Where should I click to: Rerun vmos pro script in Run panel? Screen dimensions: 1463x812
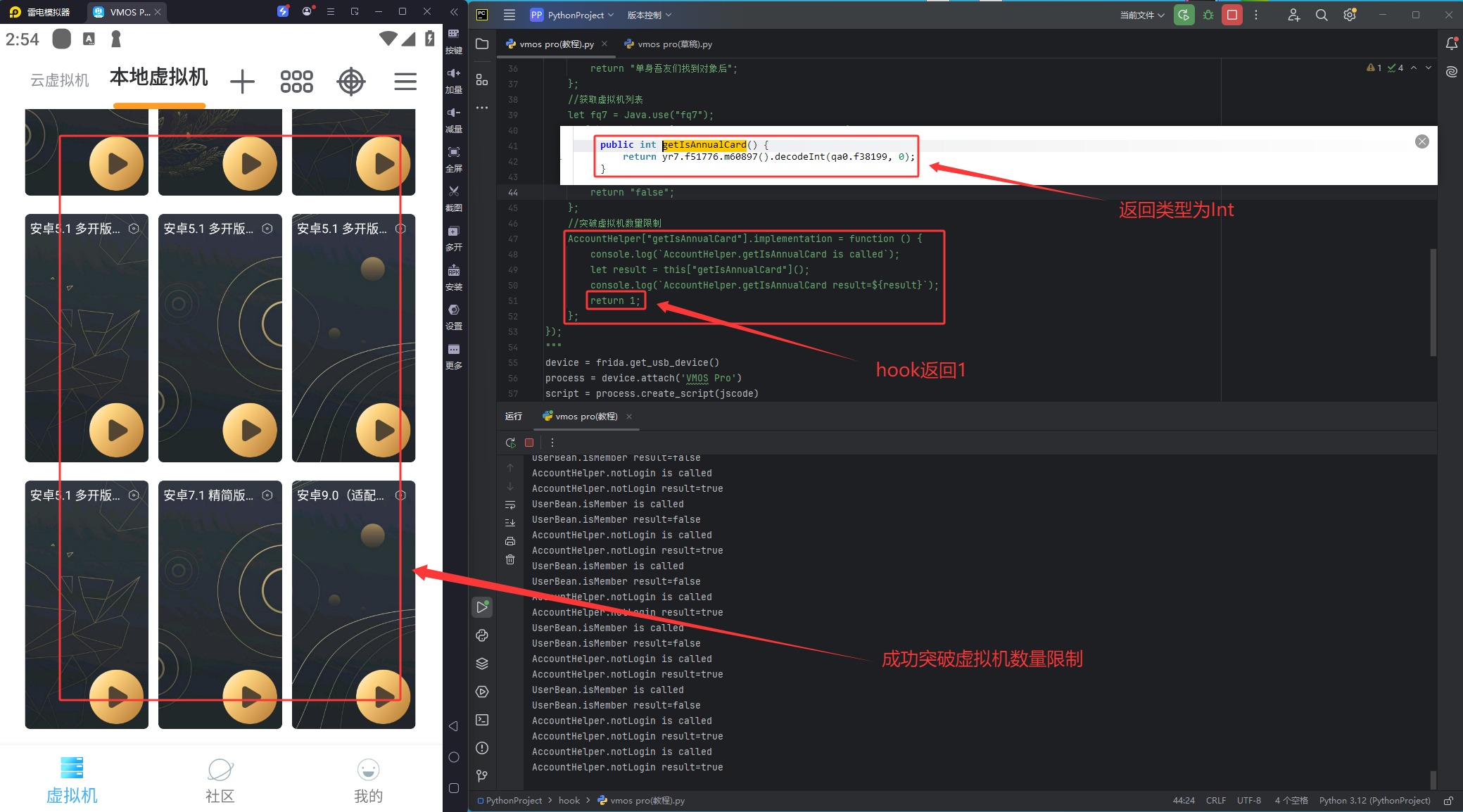pos(510,443)
